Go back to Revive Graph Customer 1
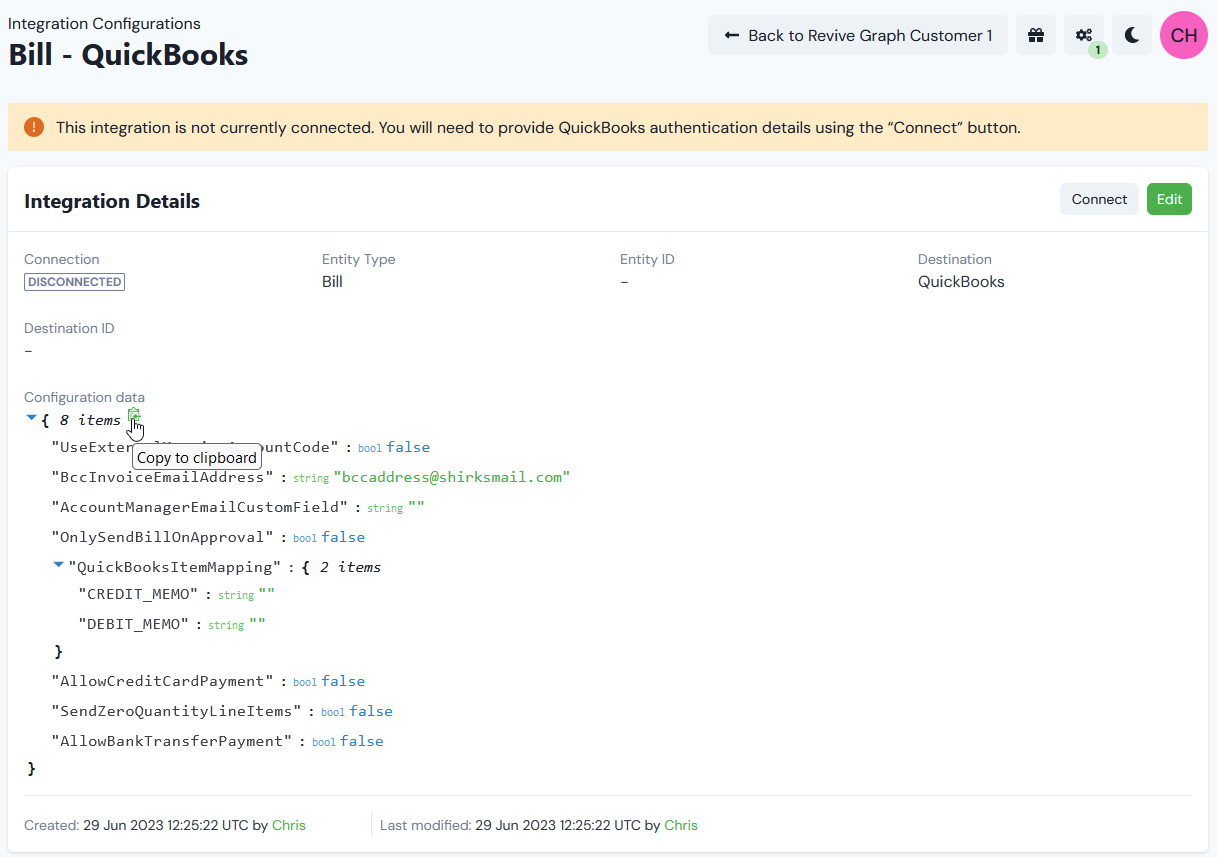 point(858,35)
